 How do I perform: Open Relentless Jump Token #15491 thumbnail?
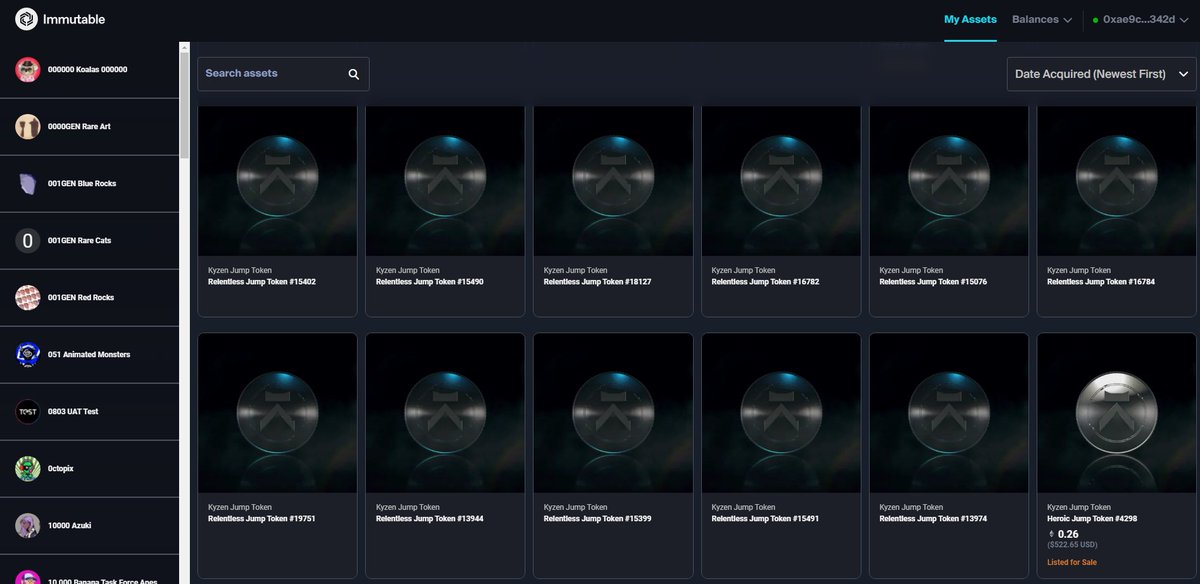[781, 413]
